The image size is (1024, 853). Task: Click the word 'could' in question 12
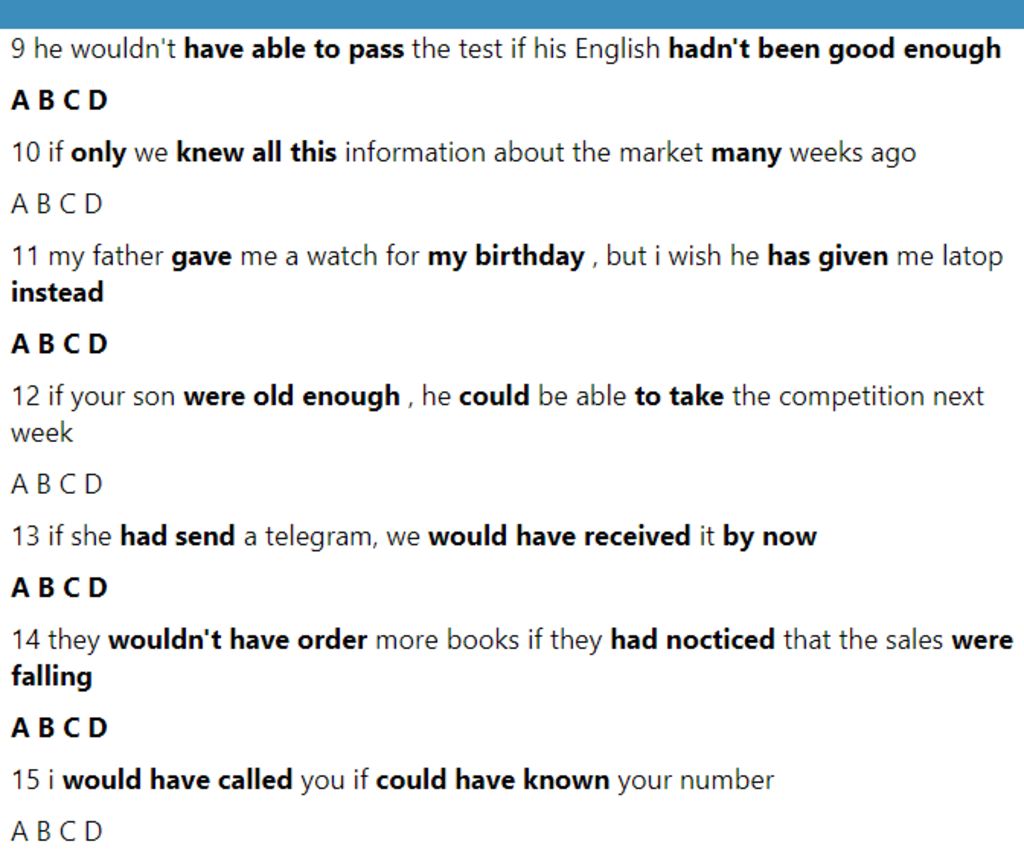494,396
